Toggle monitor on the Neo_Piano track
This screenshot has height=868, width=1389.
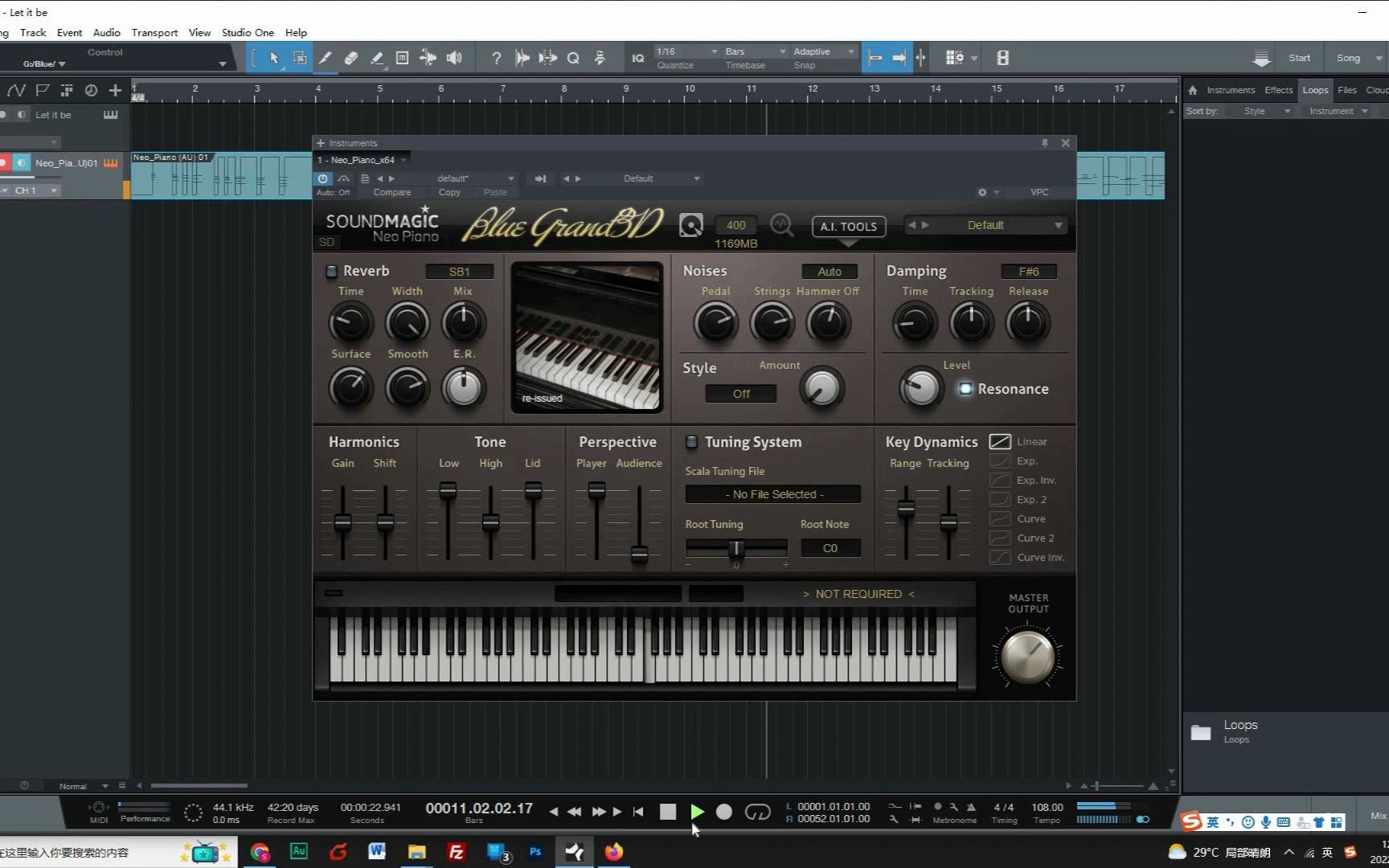[22, 162]
